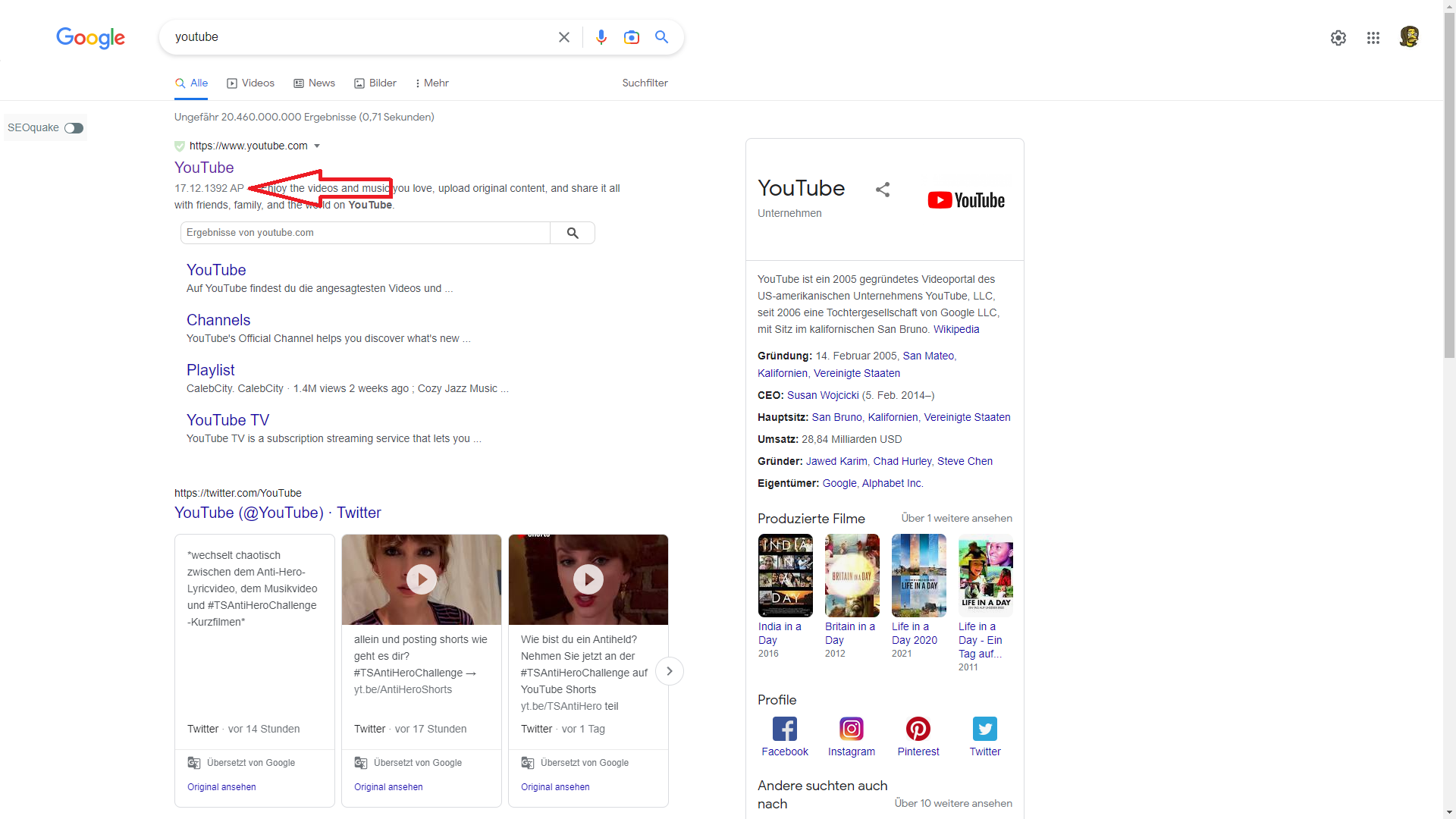1456x819 pixels.
Task: Open Google Lens image search
Action: pos(632,37)
